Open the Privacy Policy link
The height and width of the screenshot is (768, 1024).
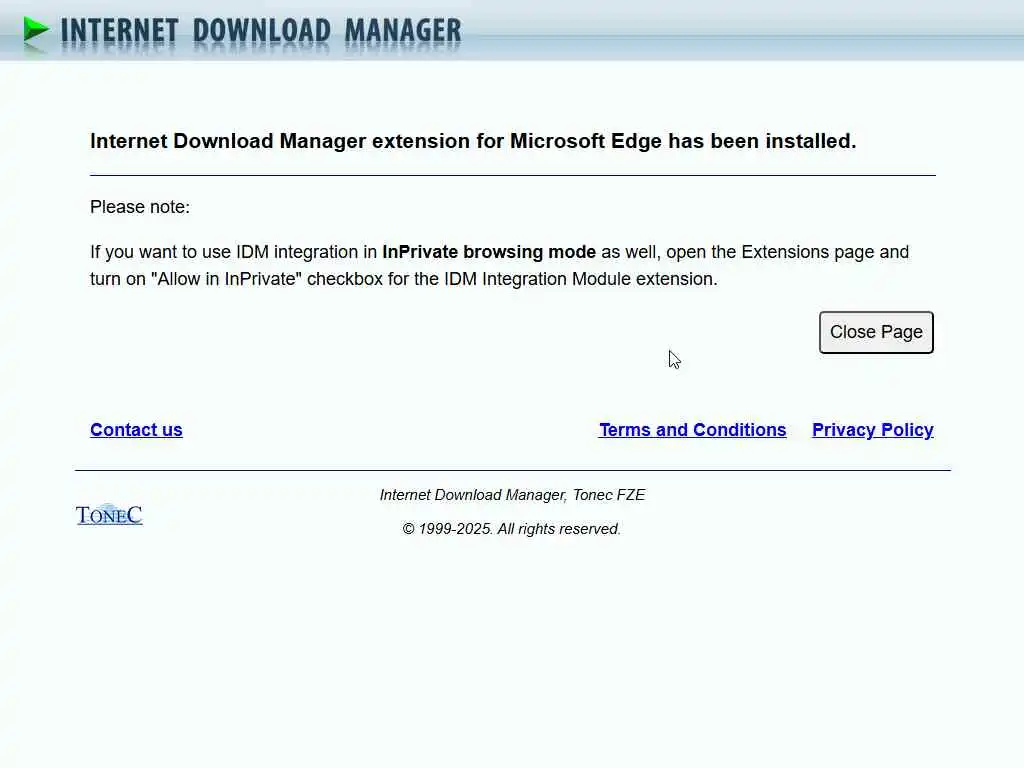click(872, 430)
